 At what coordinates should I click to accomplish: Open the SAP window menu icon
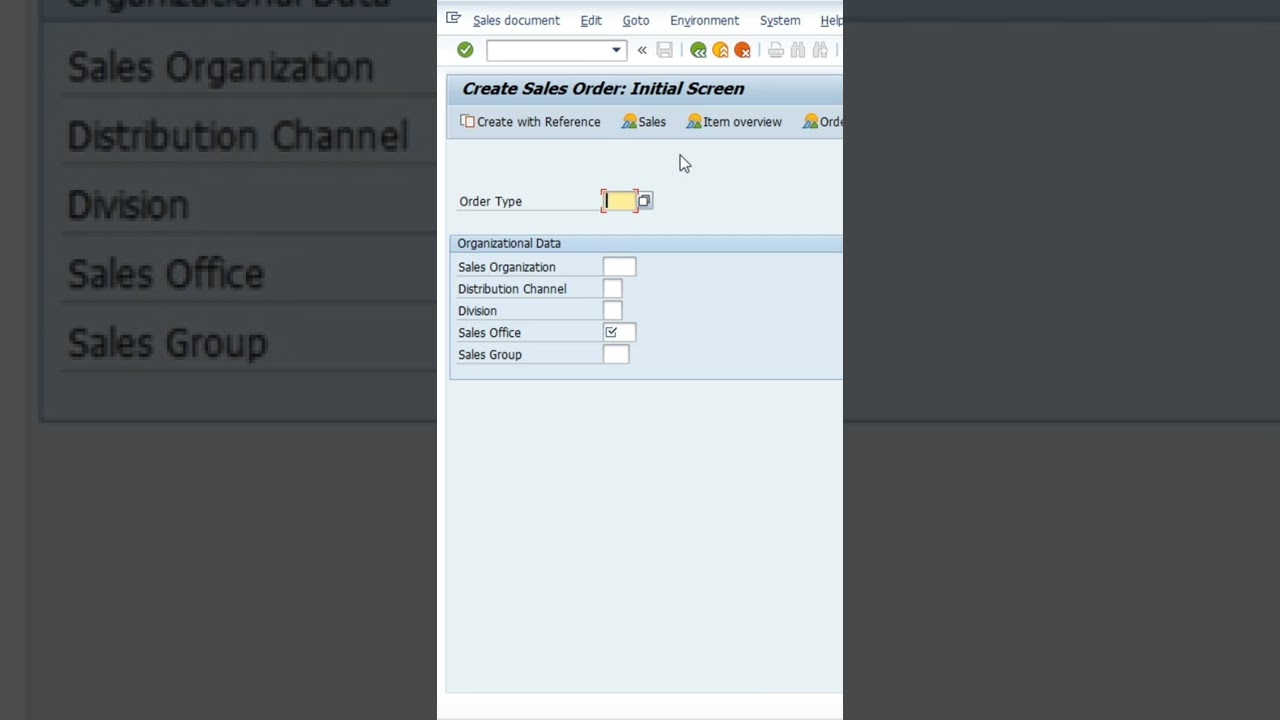(x=453, y=19)
